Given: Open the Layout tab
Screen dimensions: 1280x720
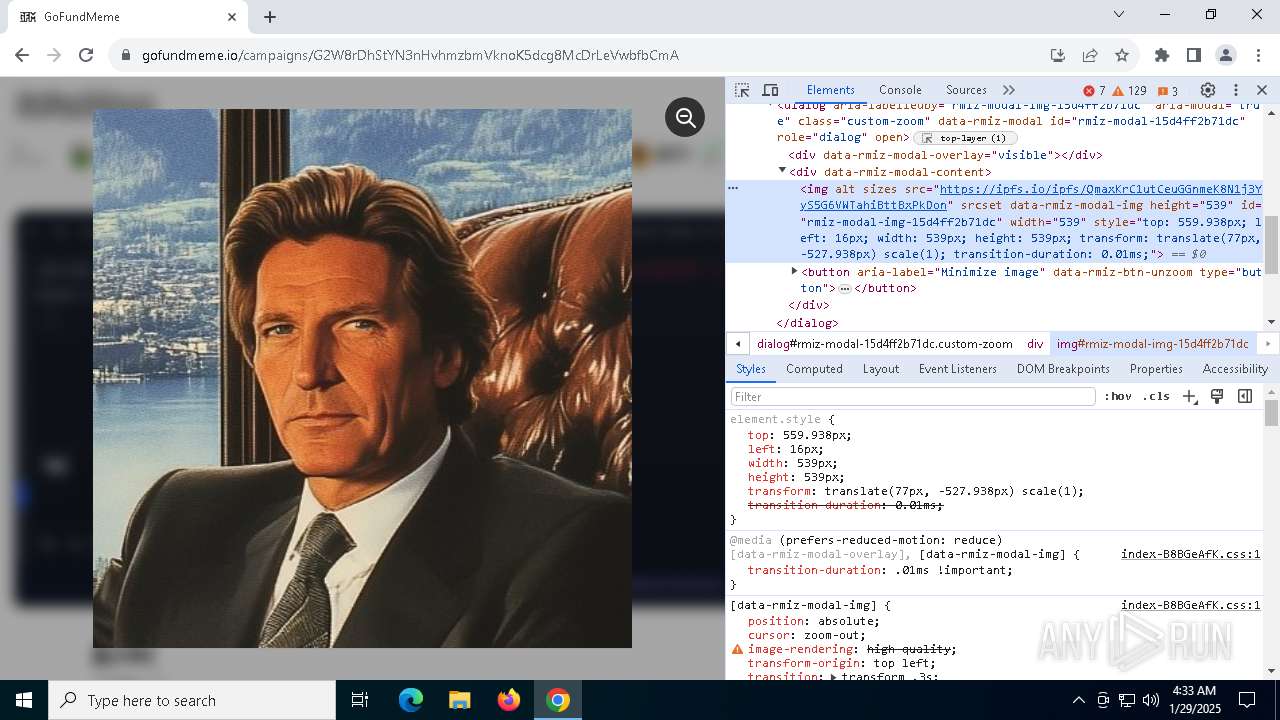Looking at the screenshot, I should pos(881,369).
